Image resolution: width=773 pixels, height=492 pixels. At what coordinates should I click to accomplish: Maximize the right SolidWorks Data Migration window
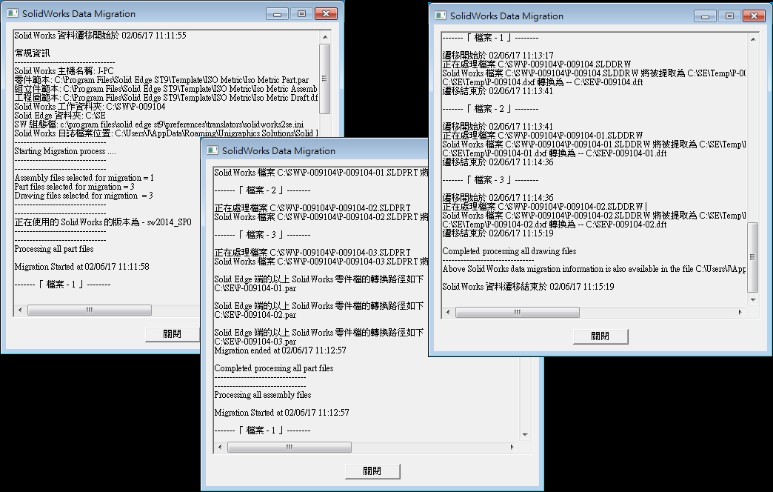(729, 16)
